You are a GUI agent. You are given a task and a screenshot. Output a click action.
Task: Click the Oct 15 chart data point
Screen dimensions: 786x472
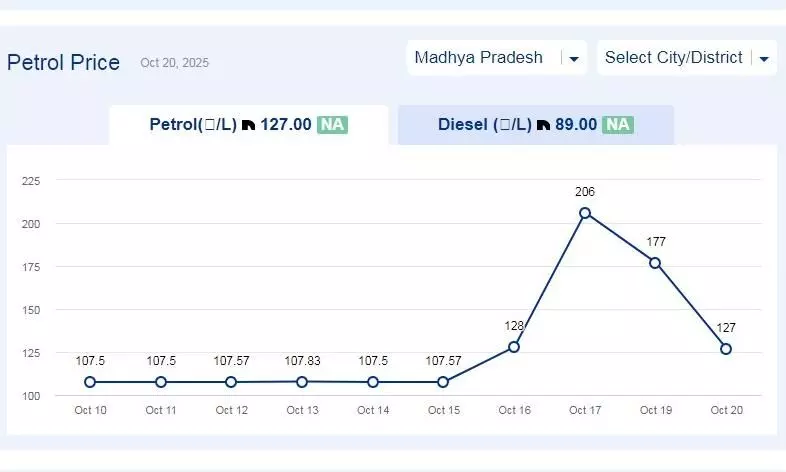(443, 382)
